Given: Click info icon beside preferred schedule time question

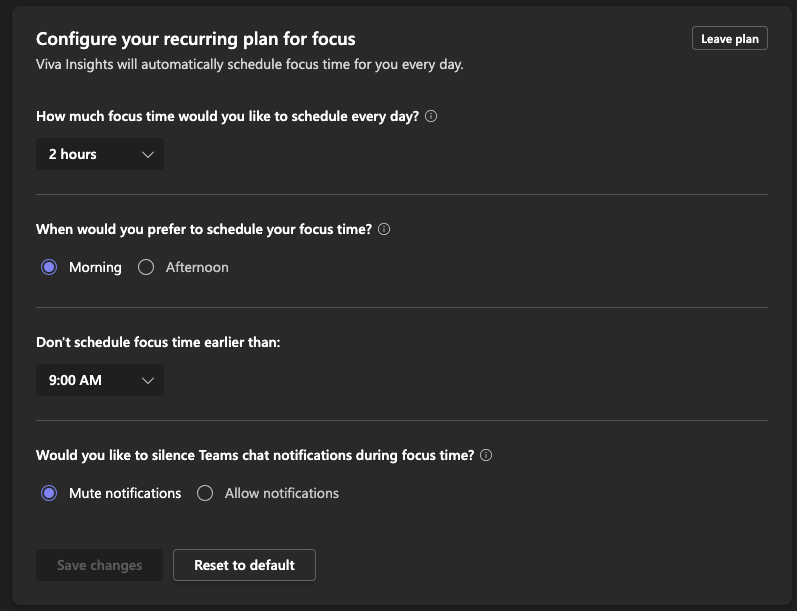Looking at the screenshot, I should click(384, 229).
